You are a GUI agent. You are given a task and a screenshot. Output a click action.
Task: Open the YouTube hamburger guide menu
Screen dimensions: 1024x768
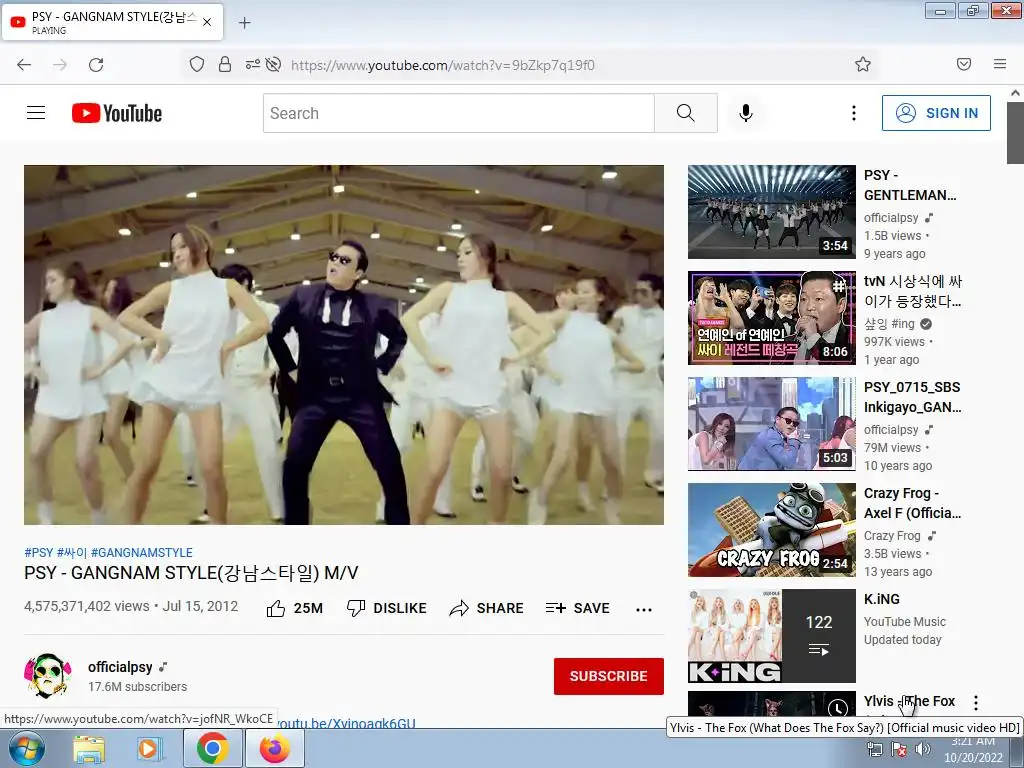tap(36, 113)
